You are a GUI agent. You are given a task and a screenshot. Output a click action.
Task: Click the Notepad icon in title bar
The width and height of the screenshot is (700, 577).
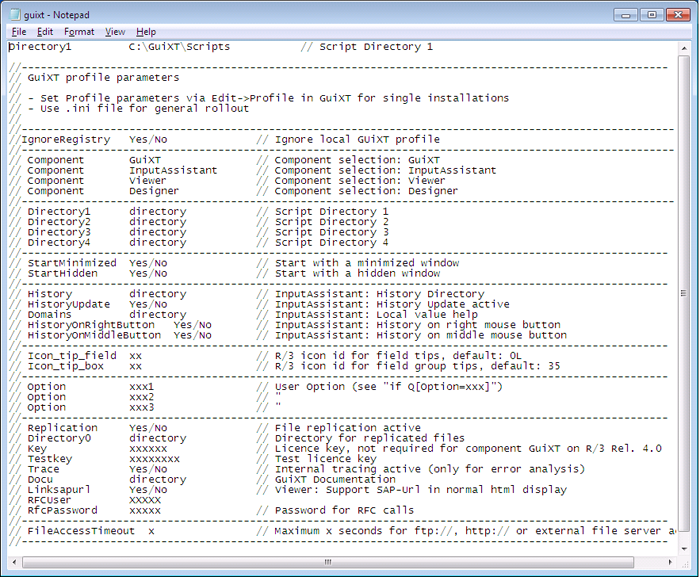click(x=16, y=14)
